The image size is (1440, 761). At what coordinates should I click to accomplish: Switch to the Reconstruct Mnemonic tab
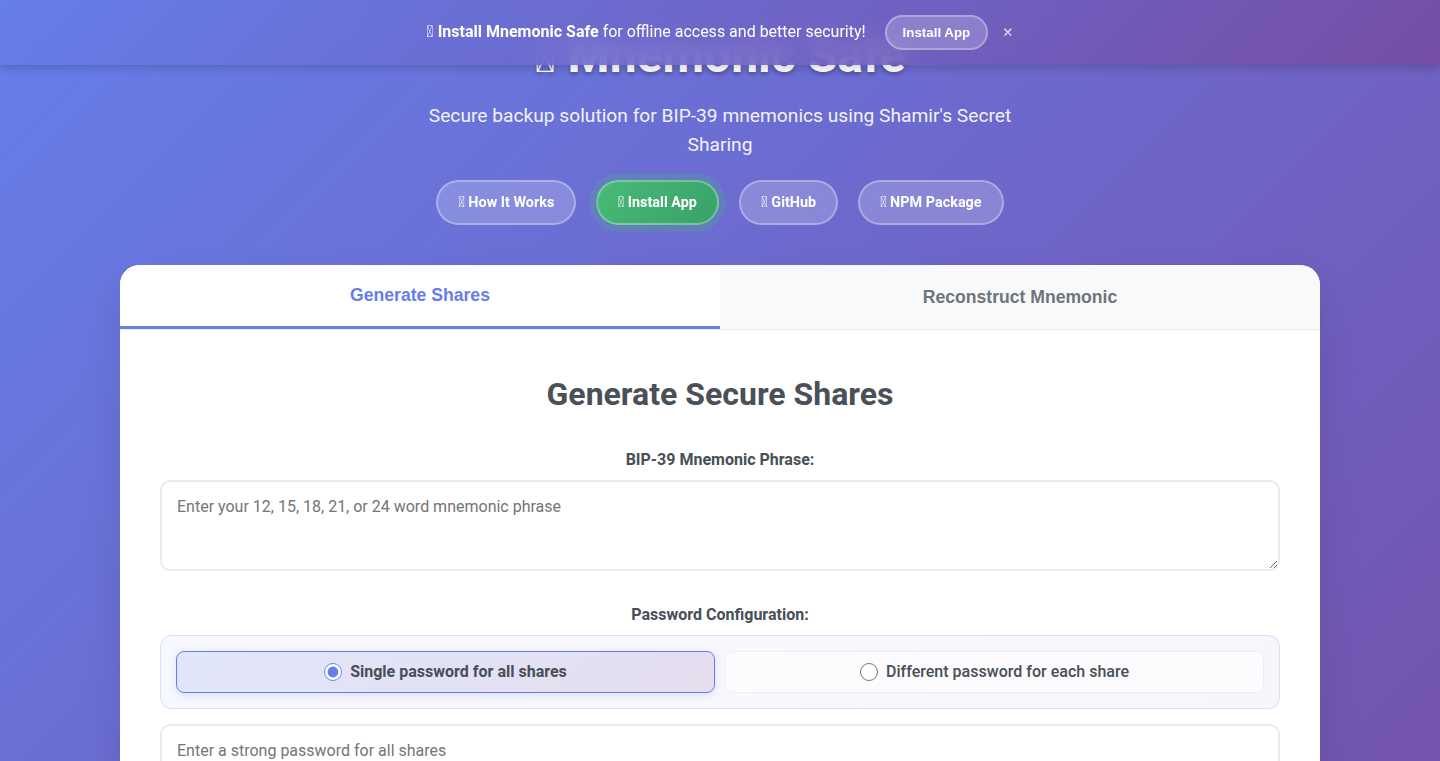pyautogui.click(x=1020, y=297)
